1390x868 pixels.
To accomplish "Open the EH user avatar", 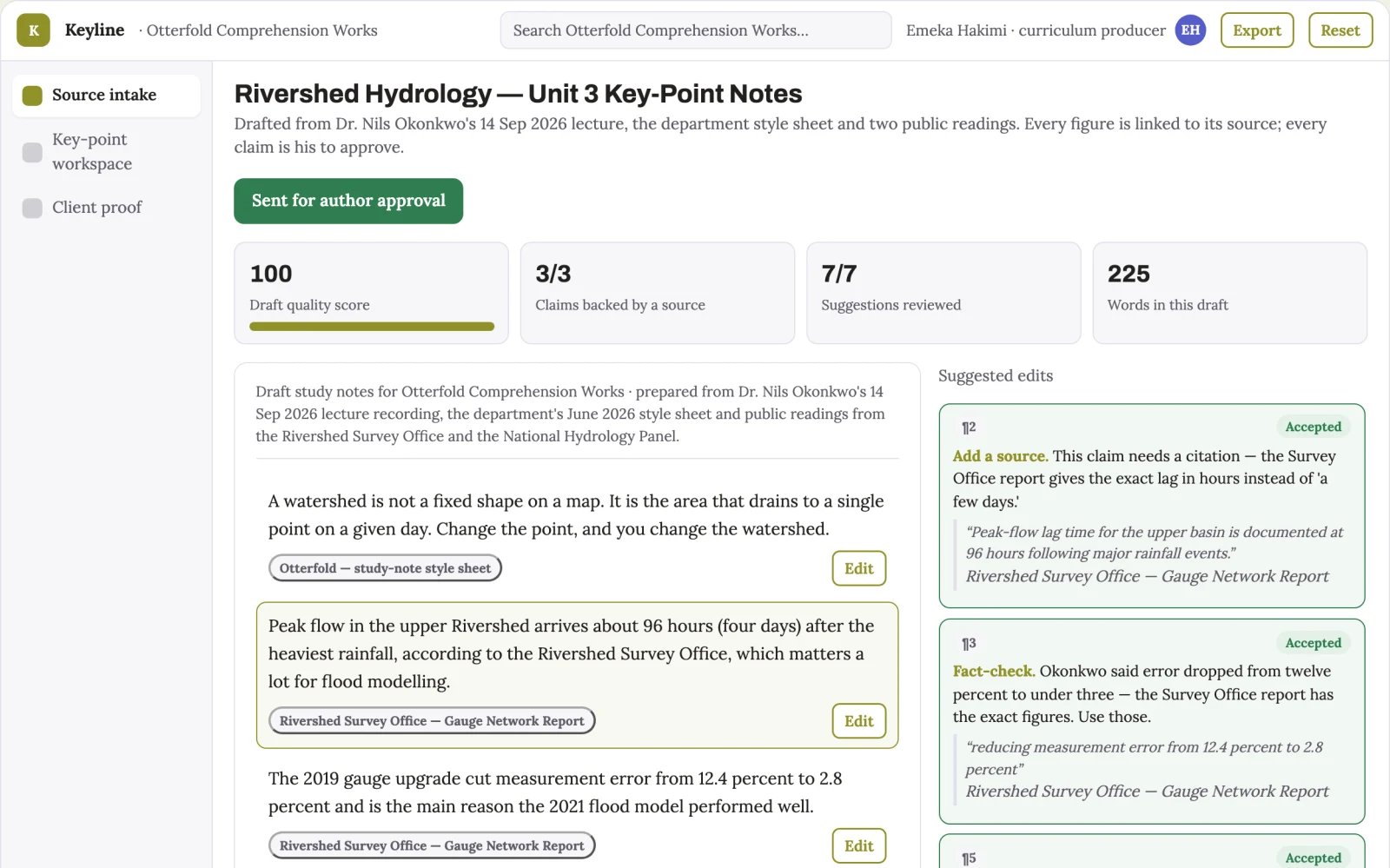I will 1190,30.
